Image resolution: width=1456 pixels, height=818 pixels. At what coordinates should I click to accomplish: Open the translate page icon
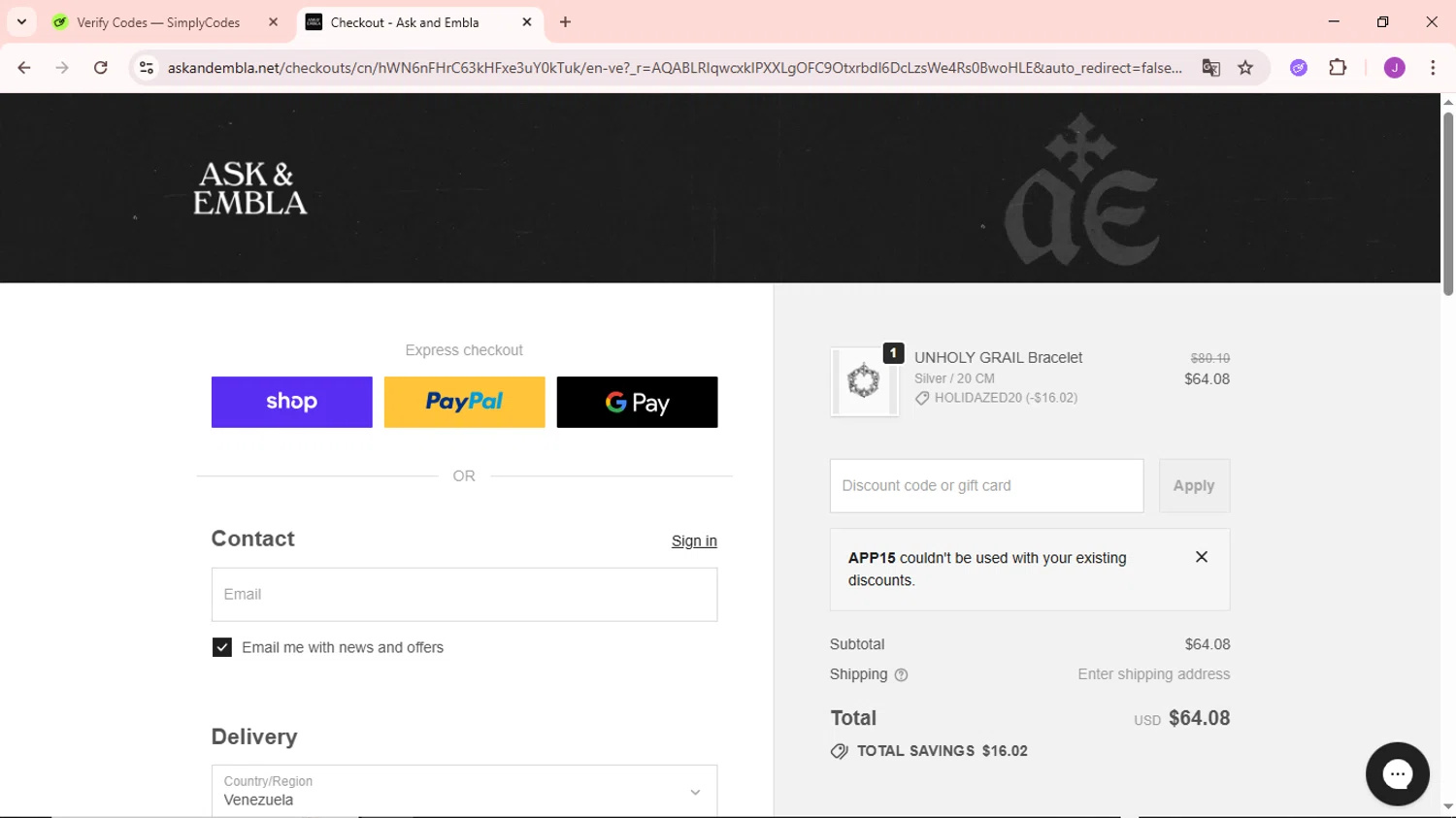1210,68
